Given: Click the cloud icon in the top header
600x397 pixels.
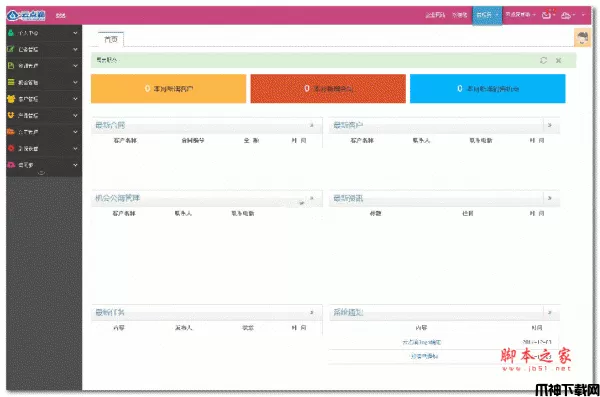Looking at the screenshot, I should tap(566, 15).
